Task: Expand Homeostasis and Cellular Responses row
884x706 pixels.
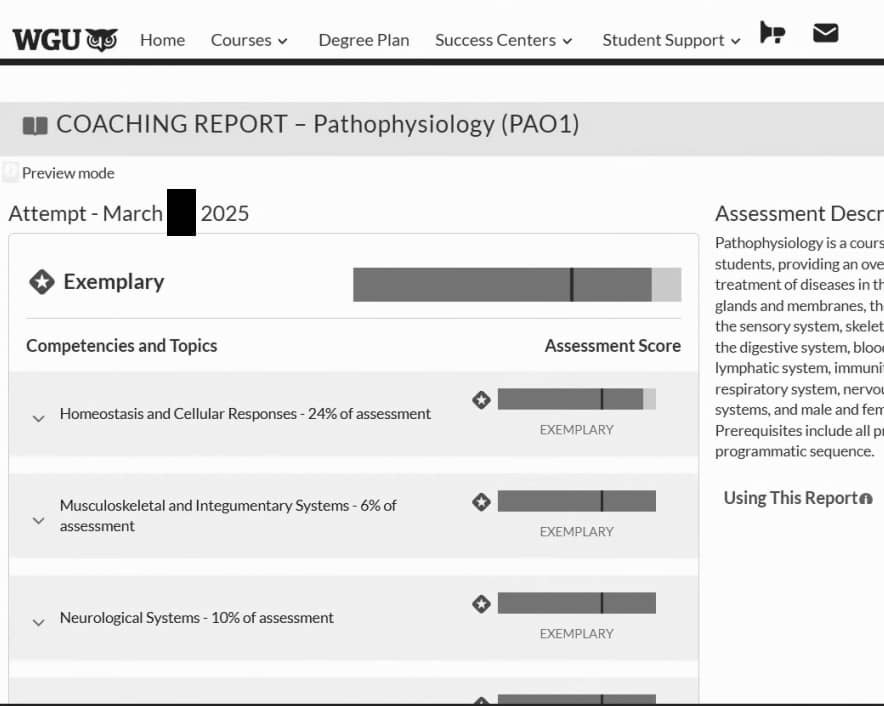Action: (x=38, y=418)
